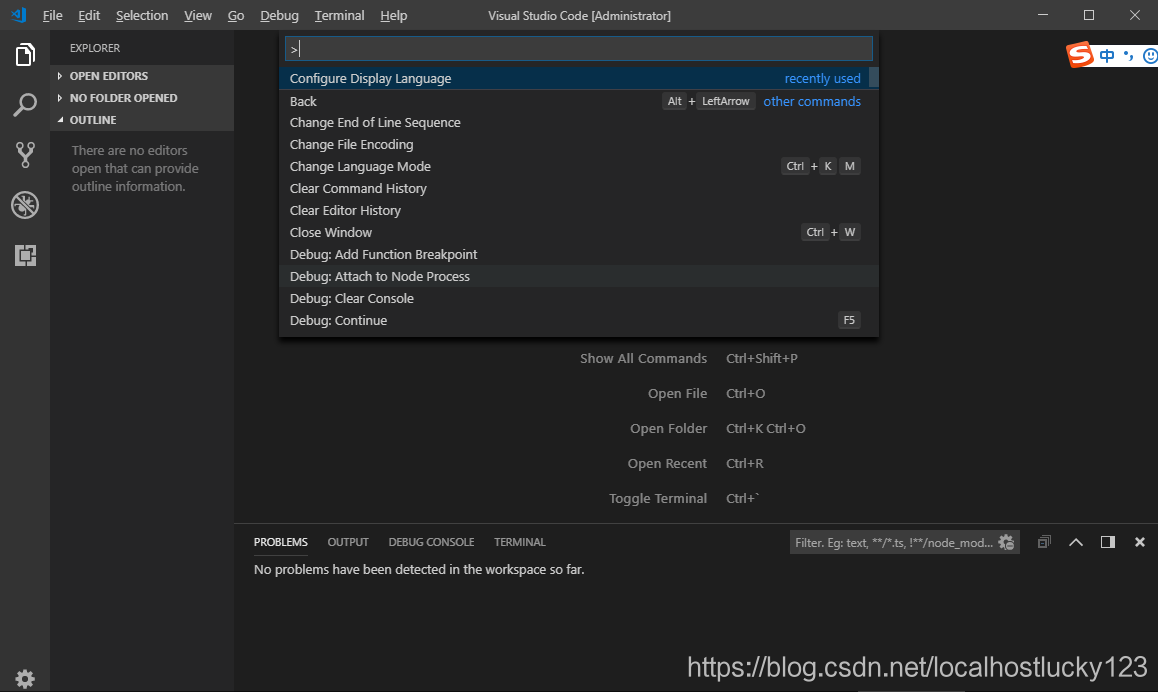Open the Source Control view
Viewport: 1158px width, 692px height.
(x=25, y=154)
